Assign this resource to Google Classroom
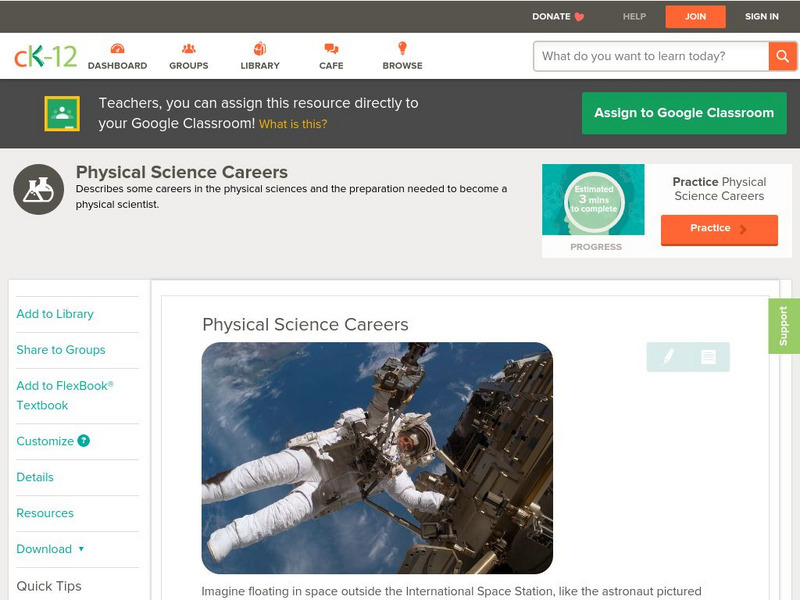Viewport: 800px width, 600px height. [684, 113]
